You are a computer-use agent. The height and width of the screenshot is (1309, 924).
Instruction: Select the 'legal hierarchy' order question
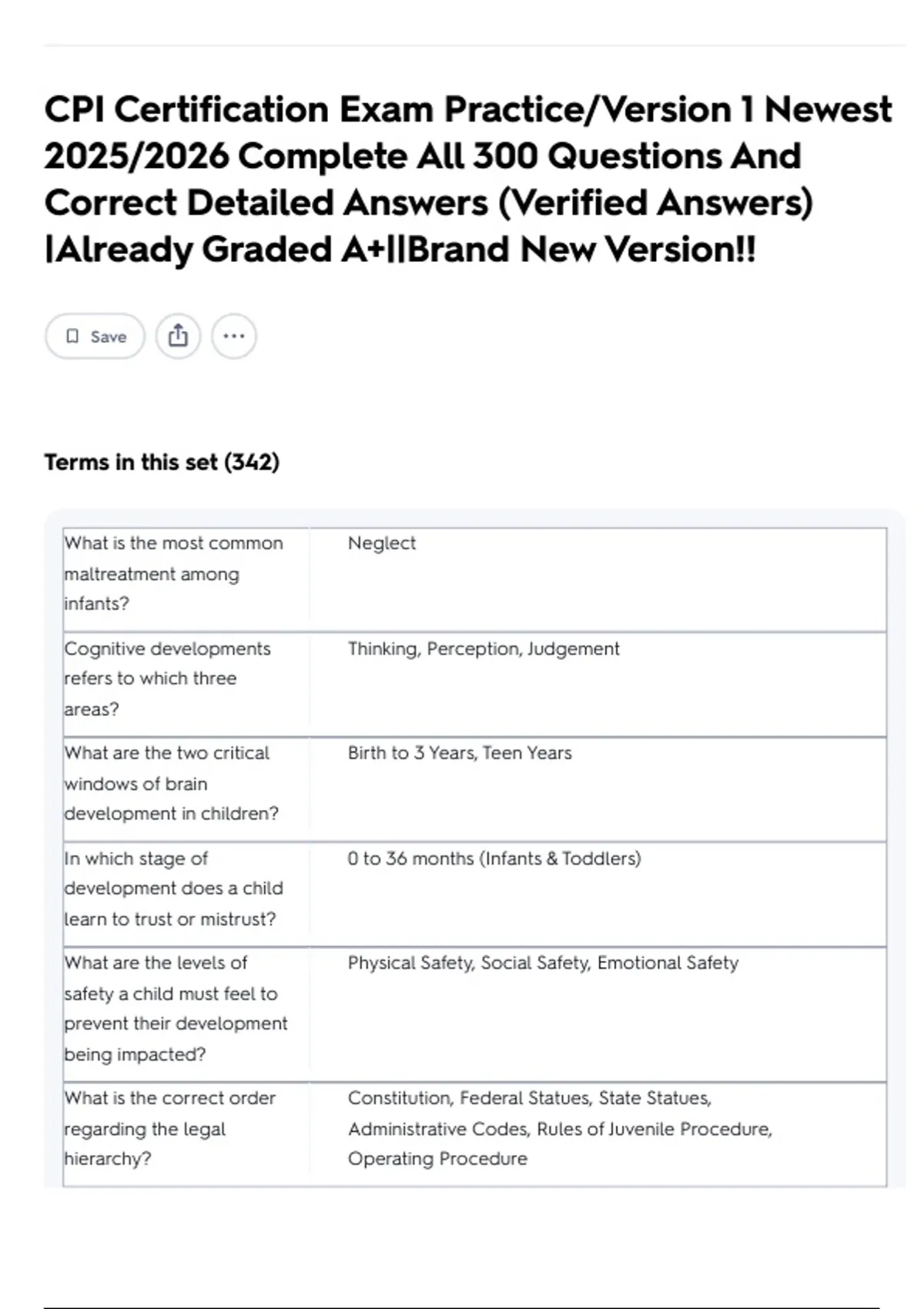169,1129
